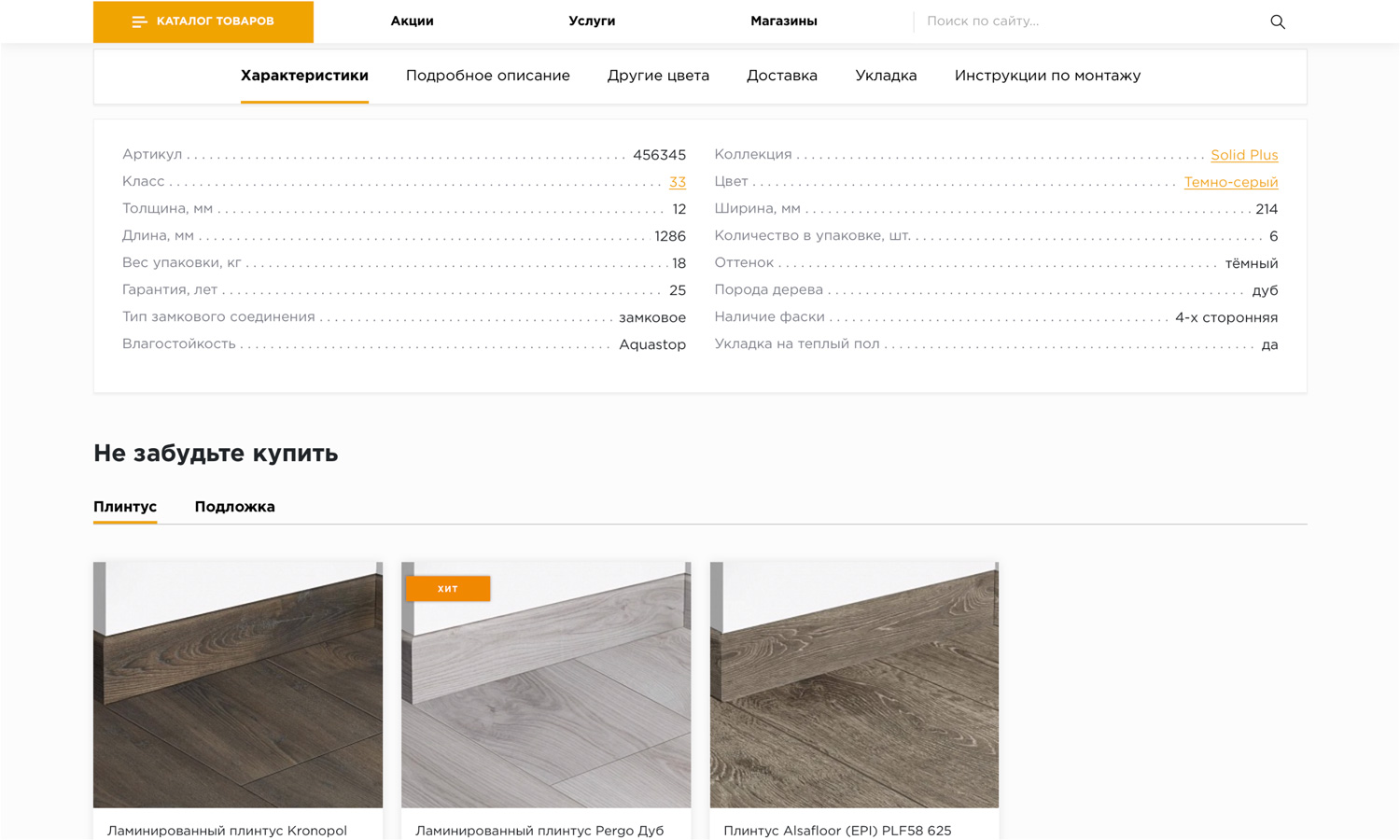Go to Услуги in the header

[x=592, y=21]
